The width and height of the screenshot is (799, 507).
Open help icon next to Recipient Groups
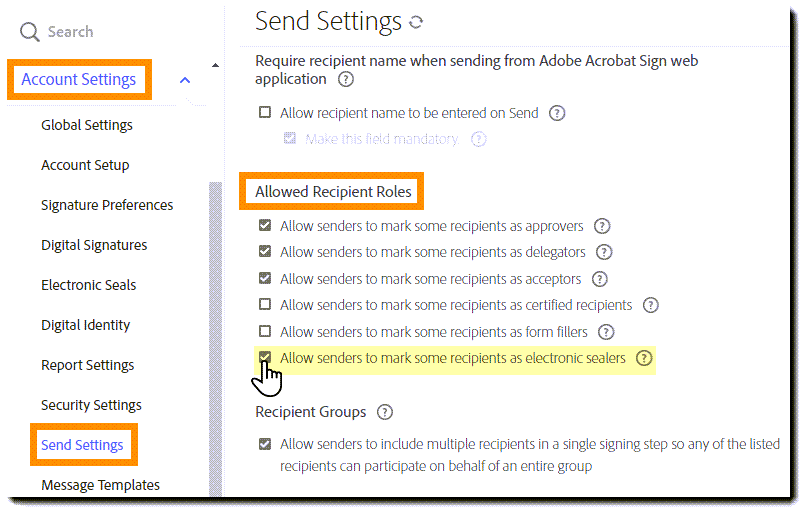(x=385, y=412)
